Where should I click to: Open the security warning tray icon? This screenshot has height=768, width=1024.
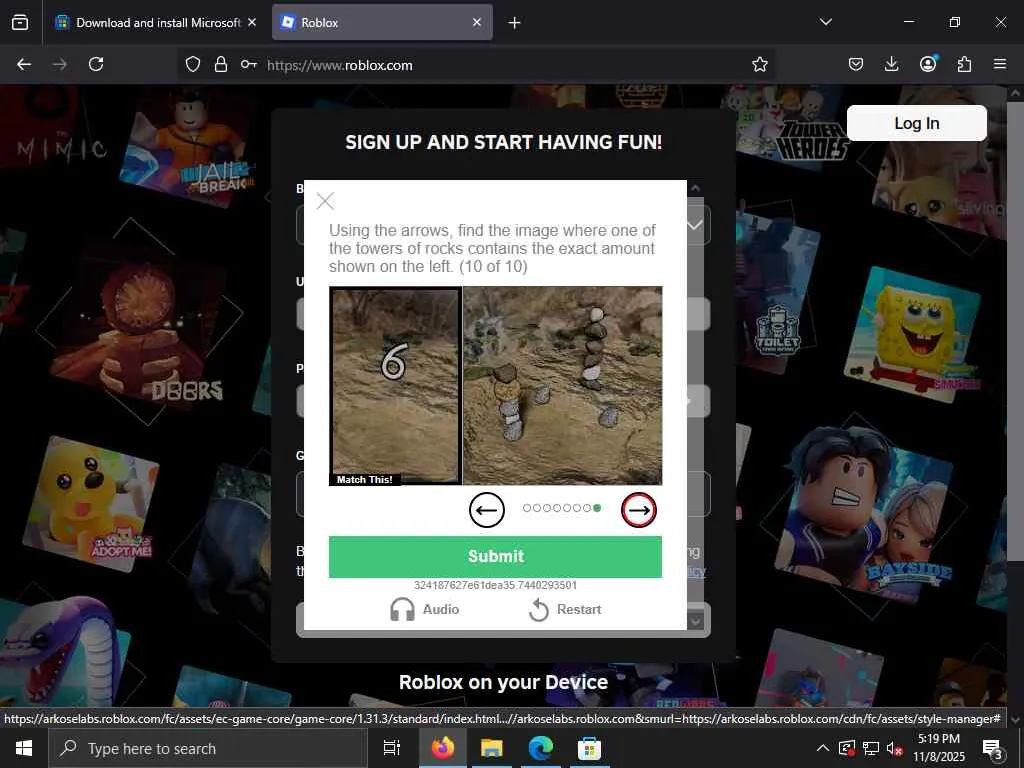[x=846, y=748]
